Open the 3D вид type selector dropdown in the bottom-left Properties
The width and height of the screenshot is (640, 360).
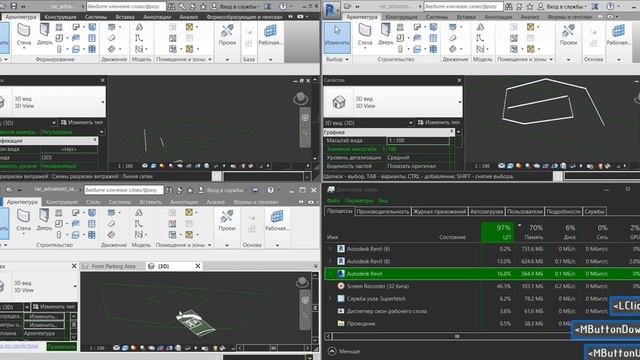(75, 287)
